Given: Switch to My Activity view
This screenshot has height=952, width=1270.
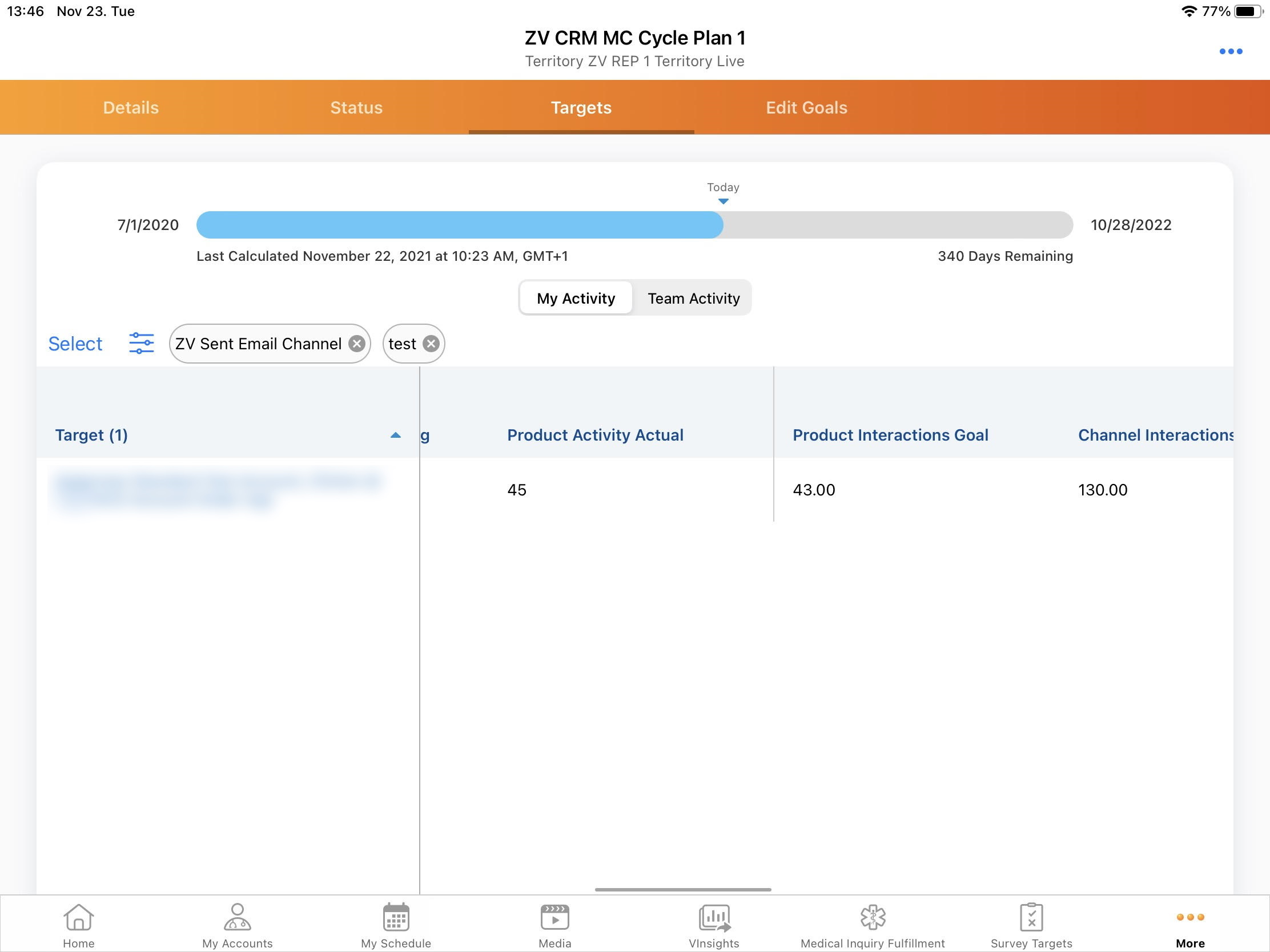Looking at the screenshot, I should pos(576,298).
